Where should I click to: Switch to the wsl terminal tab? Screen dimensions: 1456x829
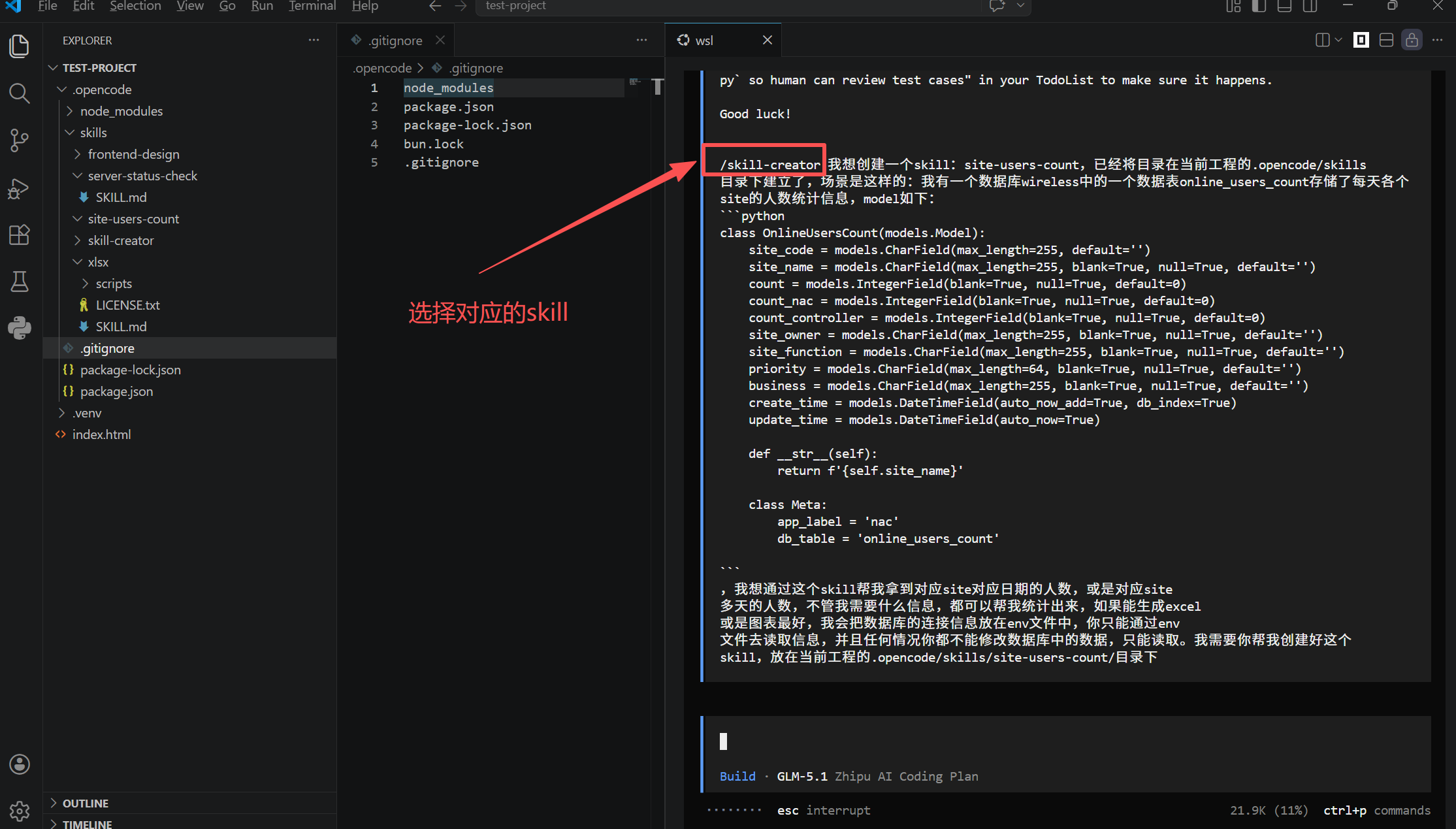click(x=722, y=41)
